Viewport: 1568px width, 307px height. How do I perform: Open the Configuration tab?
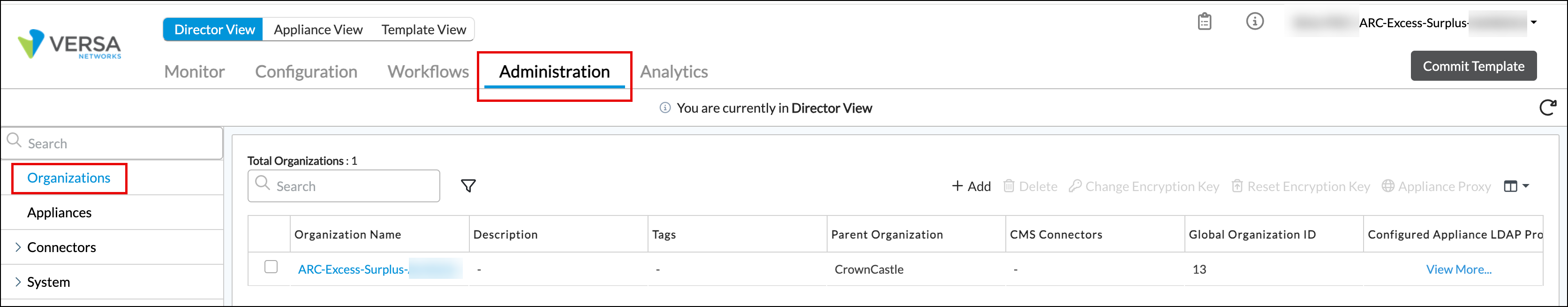[x=306, y=71]
